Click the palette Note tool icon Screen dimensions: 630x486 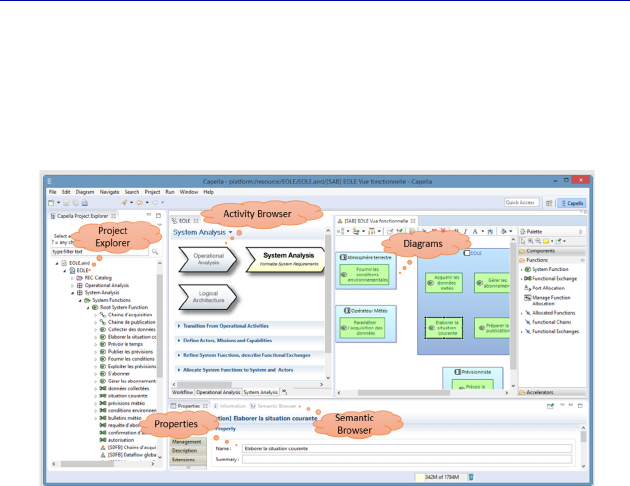(546, 241)
